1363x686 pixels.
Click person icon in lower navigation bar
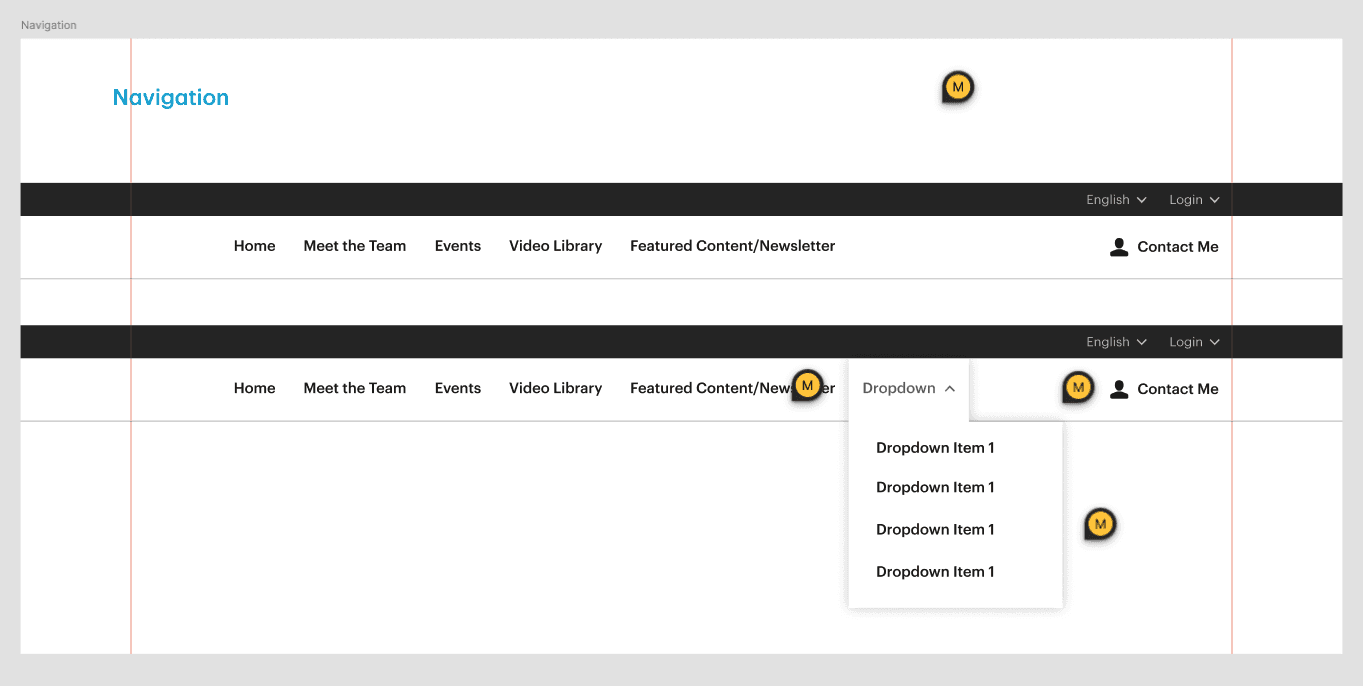[1119, 389]
